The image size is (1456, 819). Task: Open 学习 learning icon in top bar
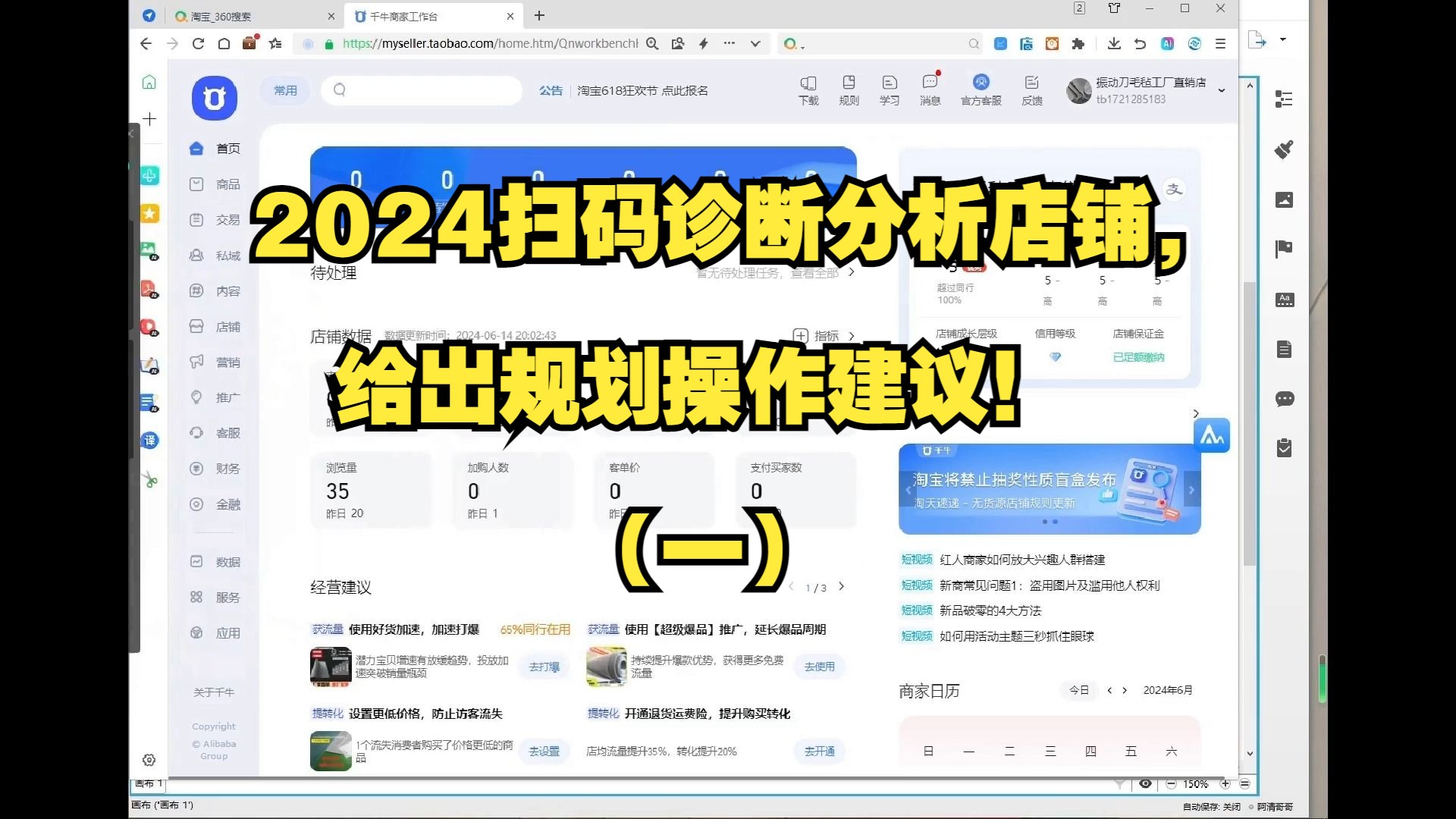[x=890, y=90]
